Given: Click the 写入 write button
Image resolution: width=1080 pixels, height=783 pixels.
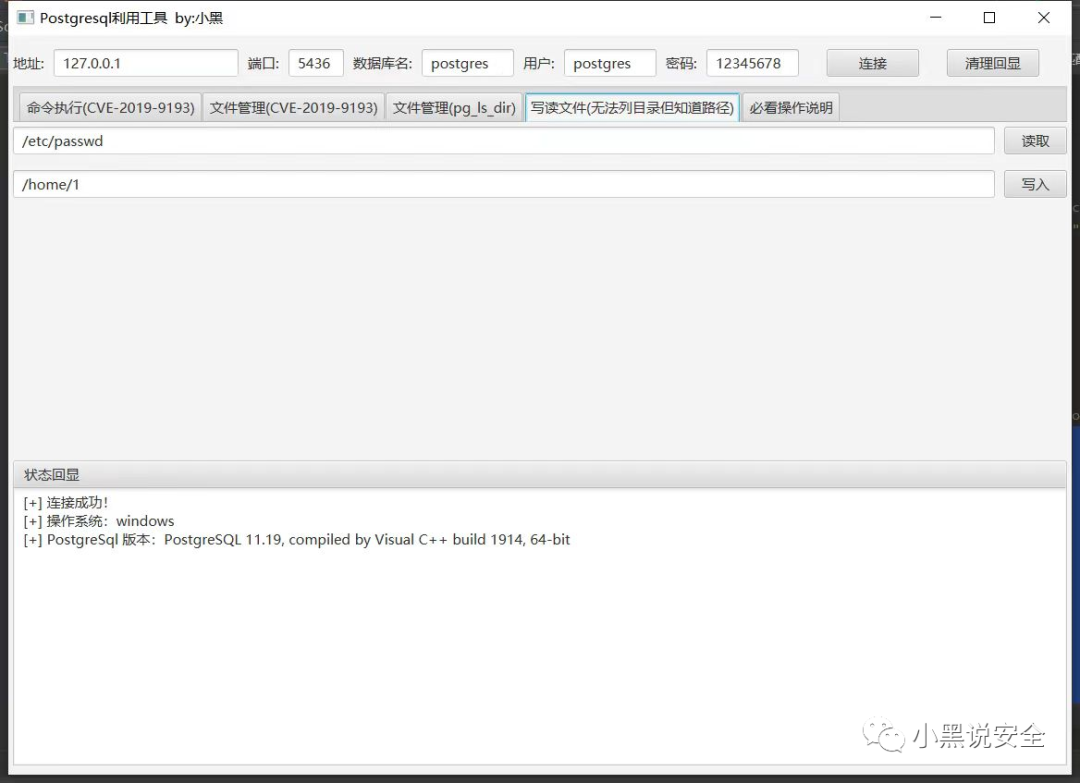Looking at the screenshot, I should coord(1035,185).
